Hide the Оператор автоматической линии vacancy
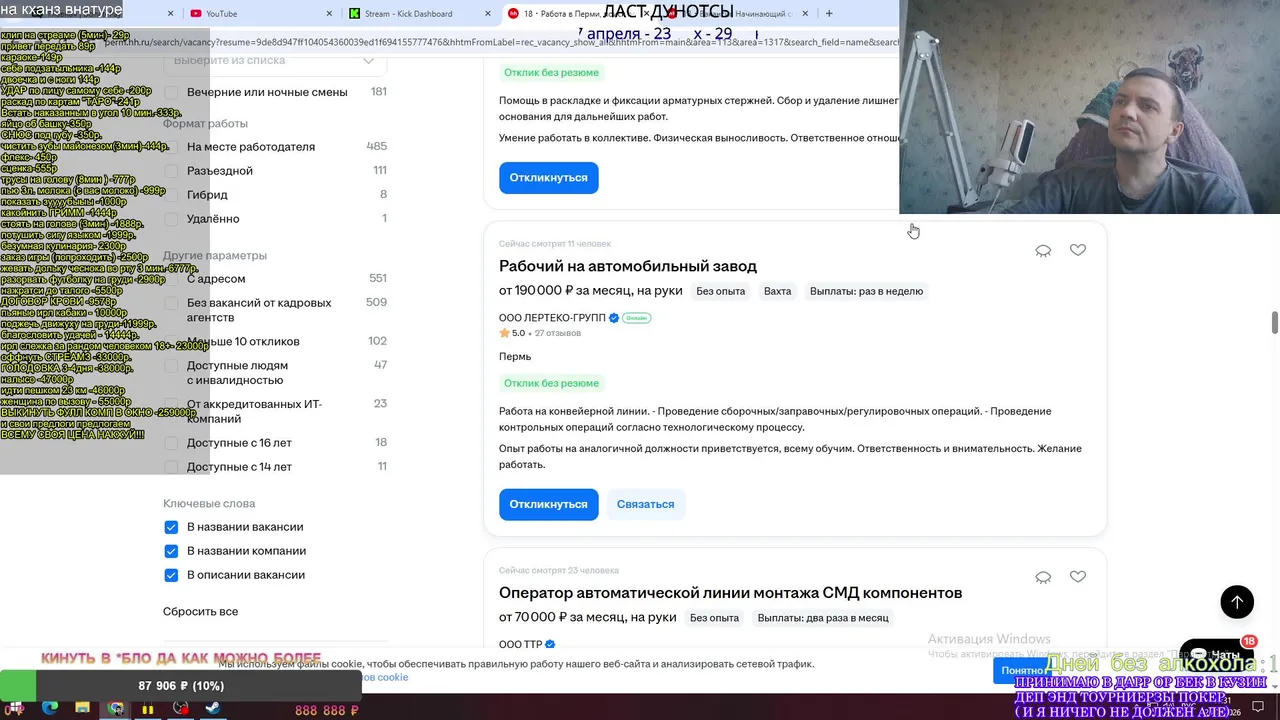 coord(1043,578)
